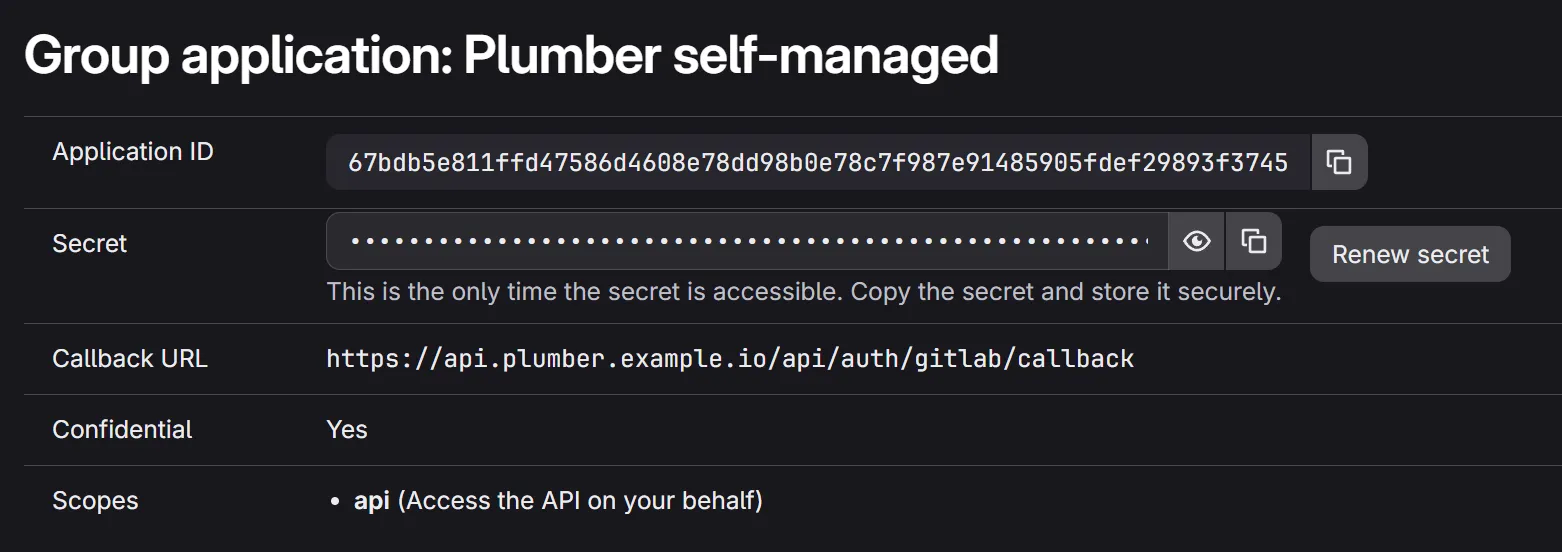Reveal the hidden secret with eye icon
The height and width of the screenshot is (552, 1562).
tap(1196, 241)
